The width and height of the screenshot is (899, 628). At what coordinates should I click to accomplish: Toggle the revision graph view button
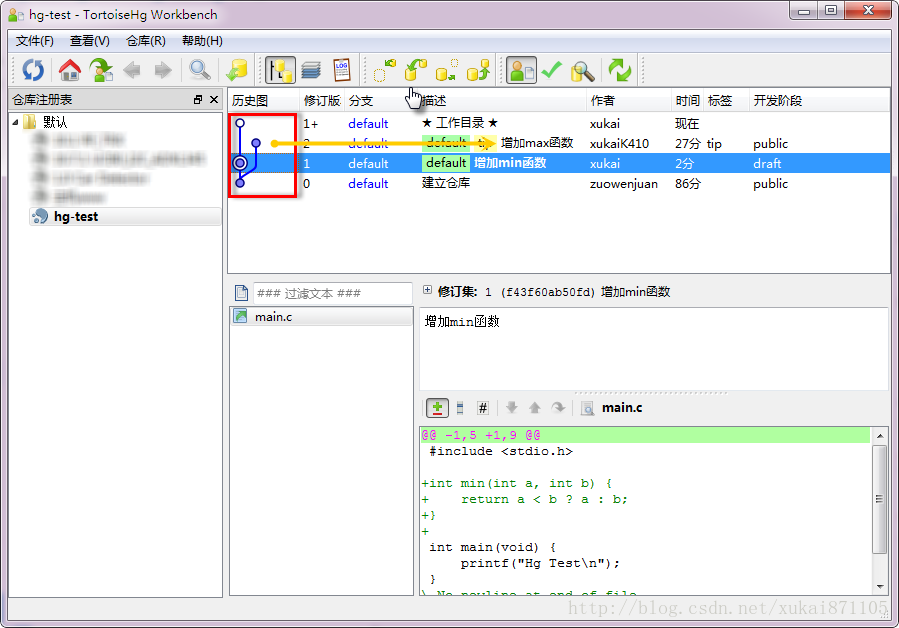280,70
